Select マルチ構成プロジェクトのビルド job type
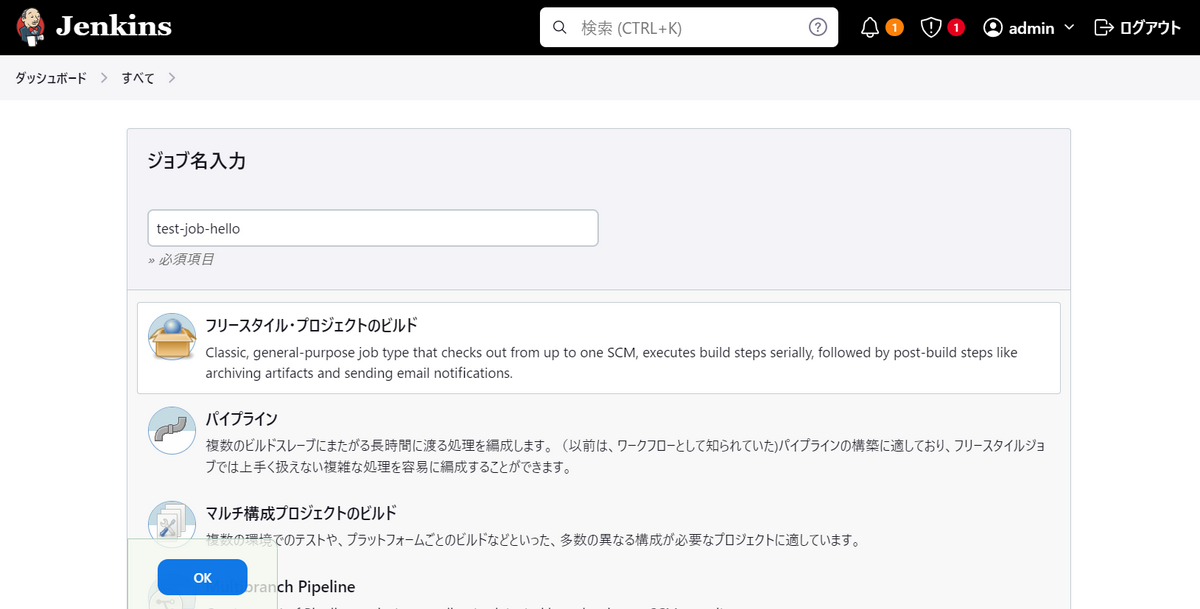 tap(598, 526)
